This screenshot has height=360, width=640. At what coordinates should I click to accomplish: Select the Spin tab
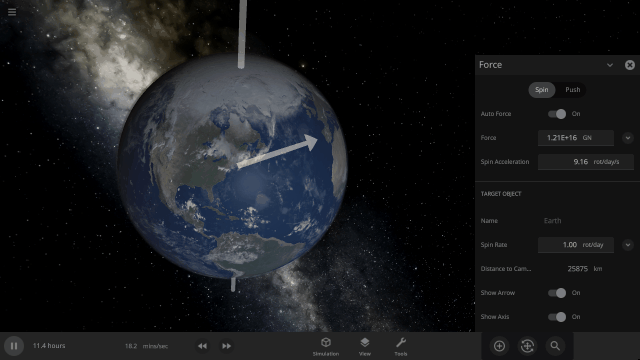[542, 90]
